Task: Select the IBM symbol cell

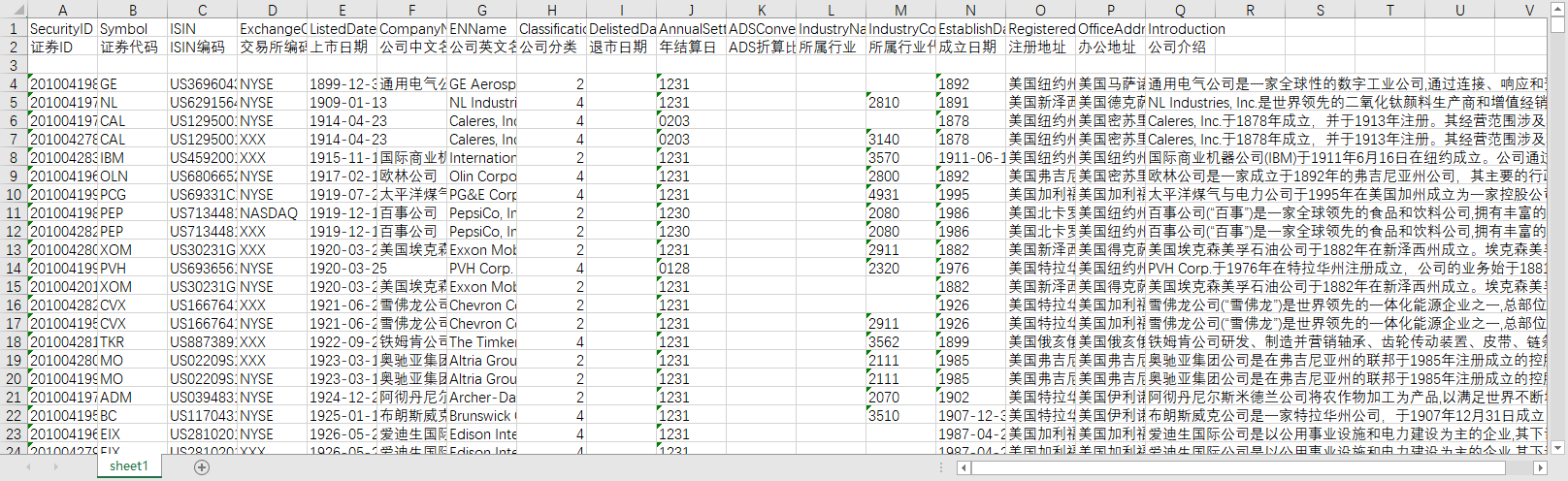Action: pyautogui.click(x=132, y=157)
